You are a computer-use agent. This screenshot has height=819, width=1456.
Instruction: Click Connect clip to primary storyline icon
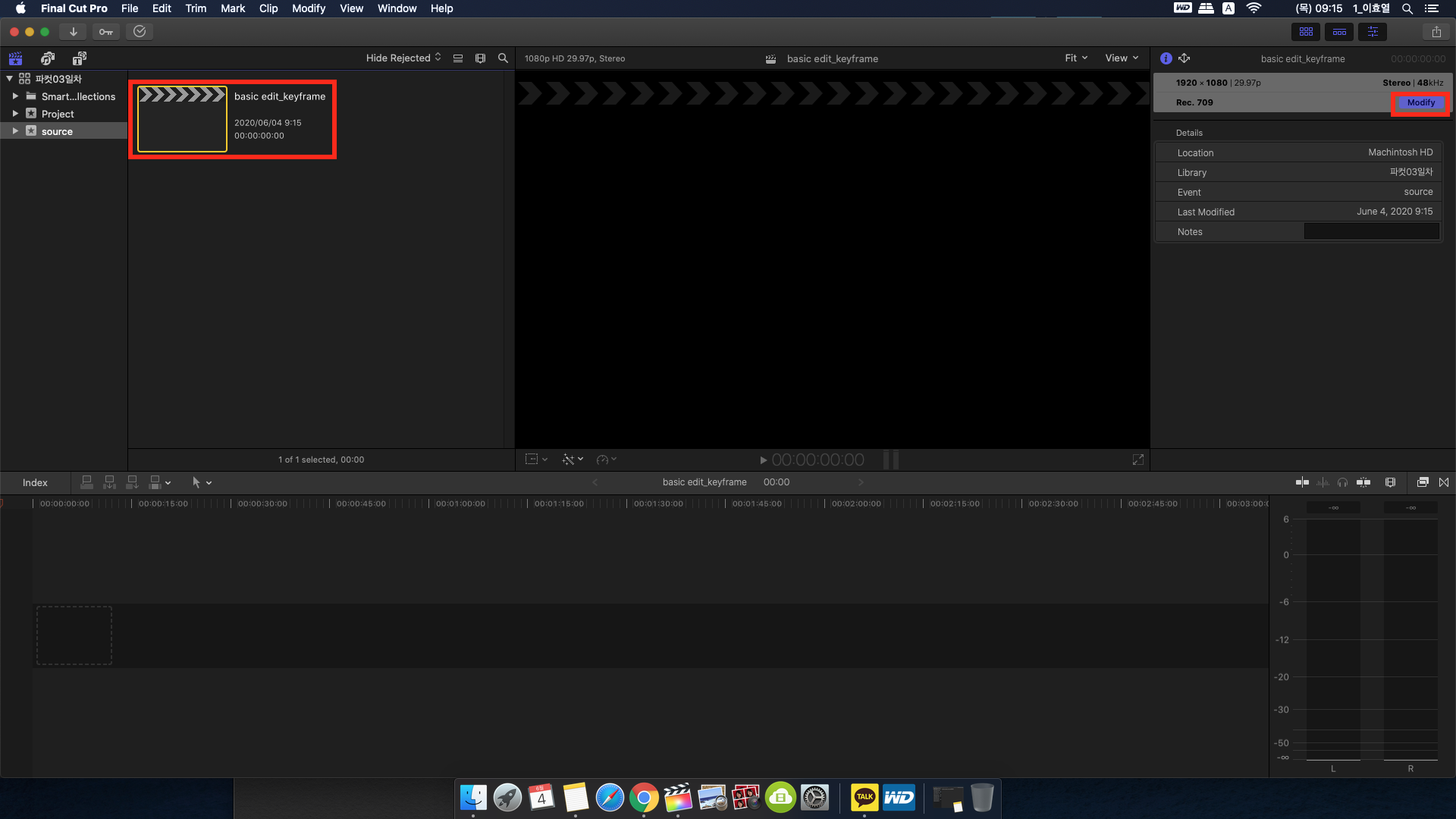[87, 482]
